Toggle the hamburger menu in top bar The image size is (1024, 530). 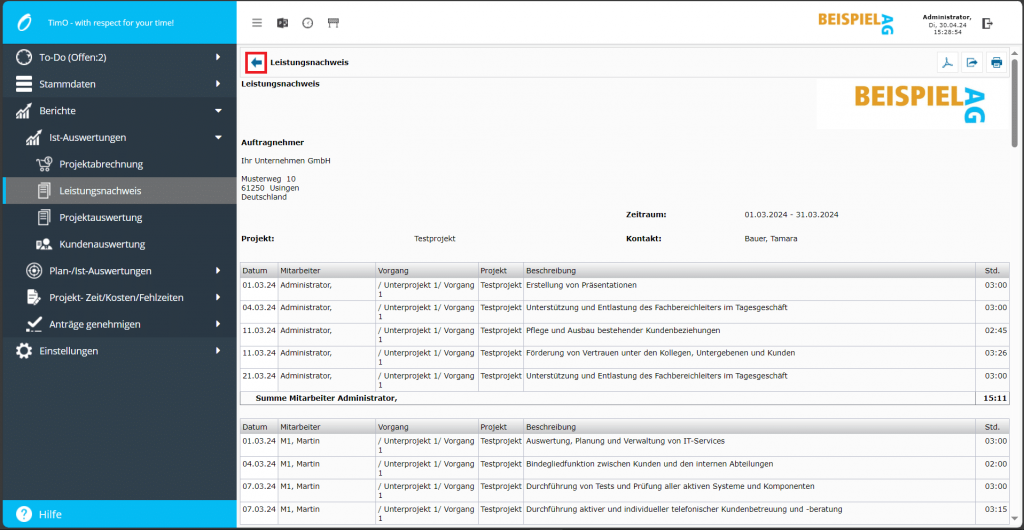pyautogui.click(x=257, y=22)
